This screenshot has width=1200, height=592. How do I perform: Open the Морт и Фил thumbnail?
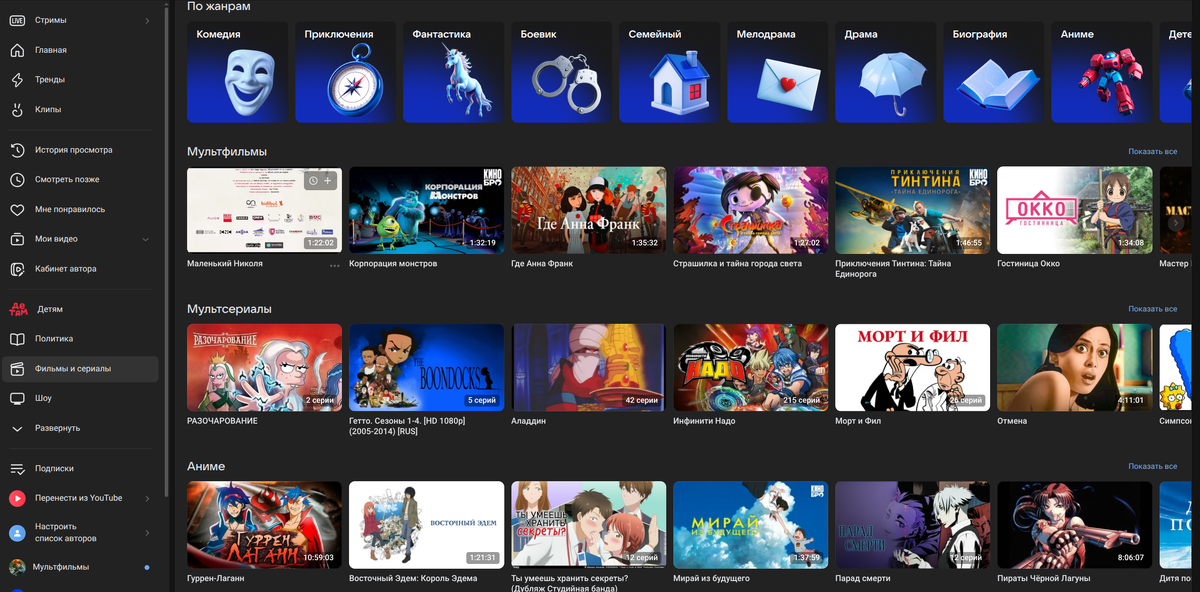pyautogui.click(x=912, y=367)
